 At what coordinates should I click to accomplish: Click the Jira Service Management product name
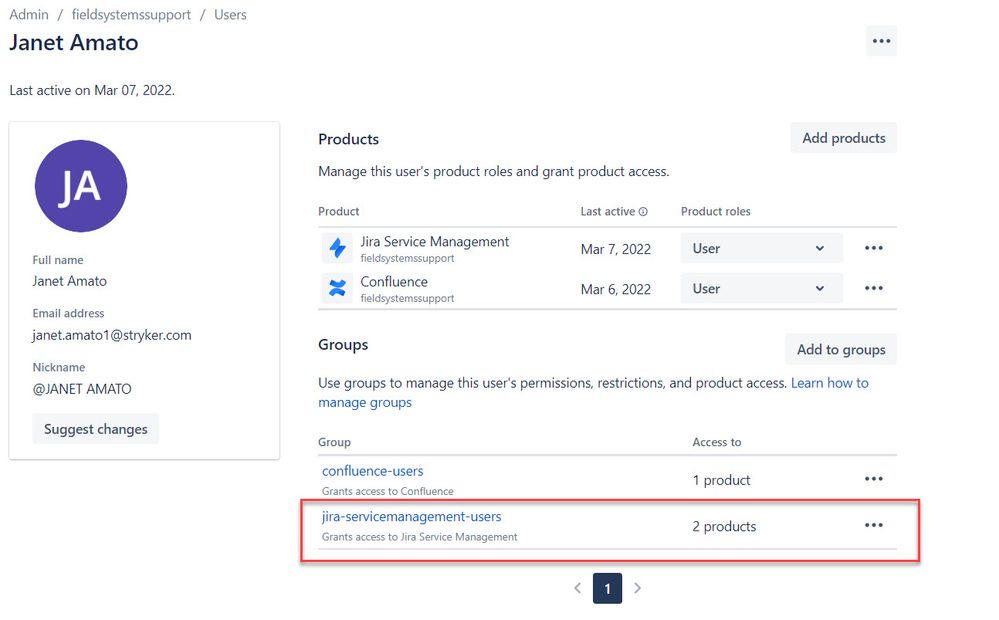click(435, 242)
